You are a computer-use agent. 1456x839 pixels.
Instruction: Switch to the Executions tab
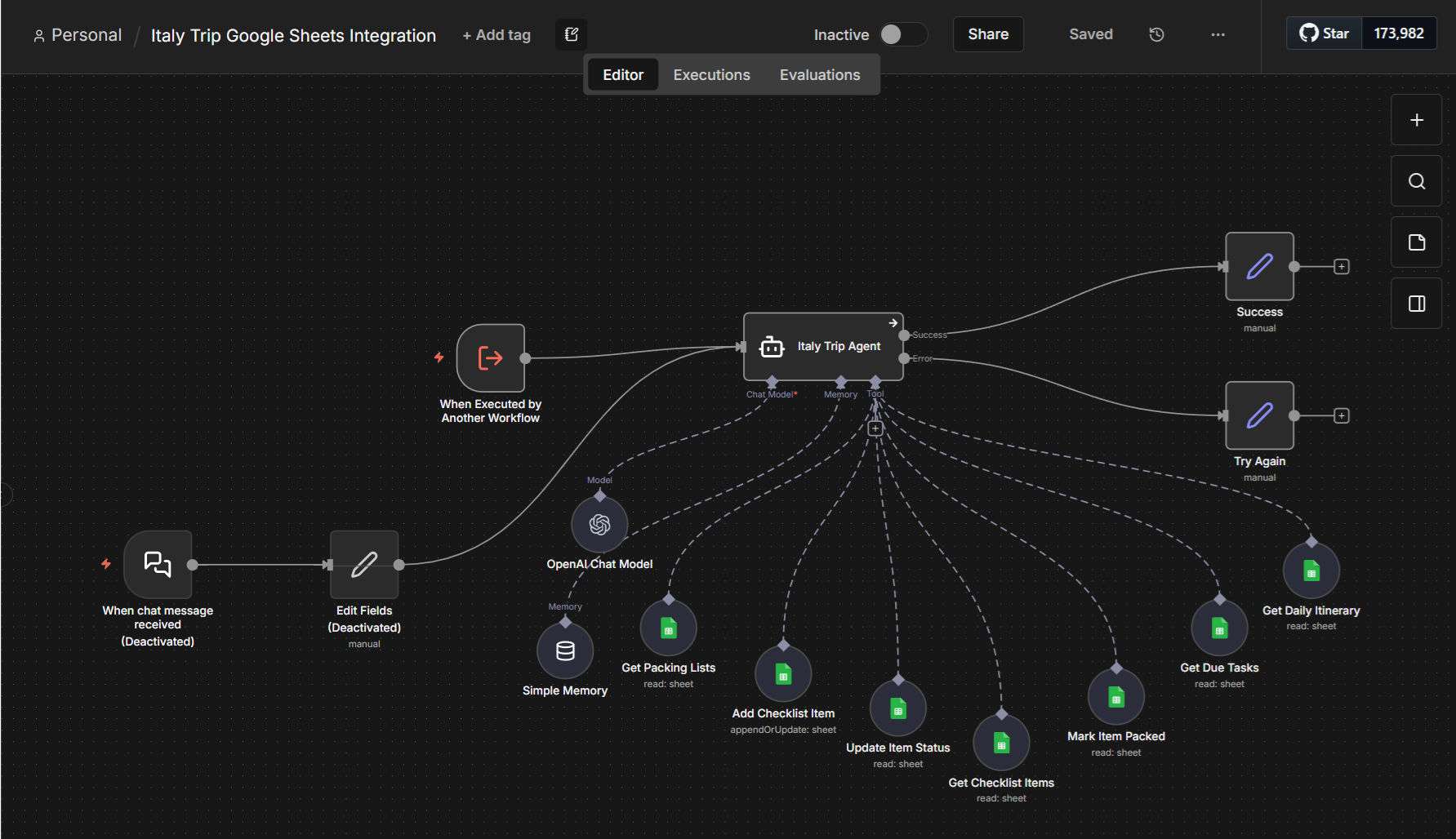pyautogui.click(x=710, y=74)
